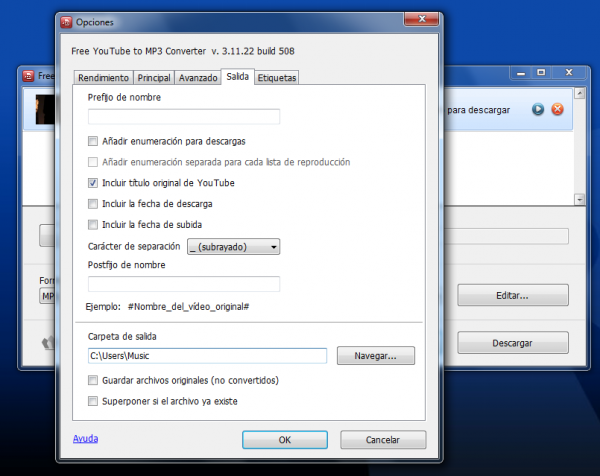Switch to the Rendimiento tab

point(103,77)
